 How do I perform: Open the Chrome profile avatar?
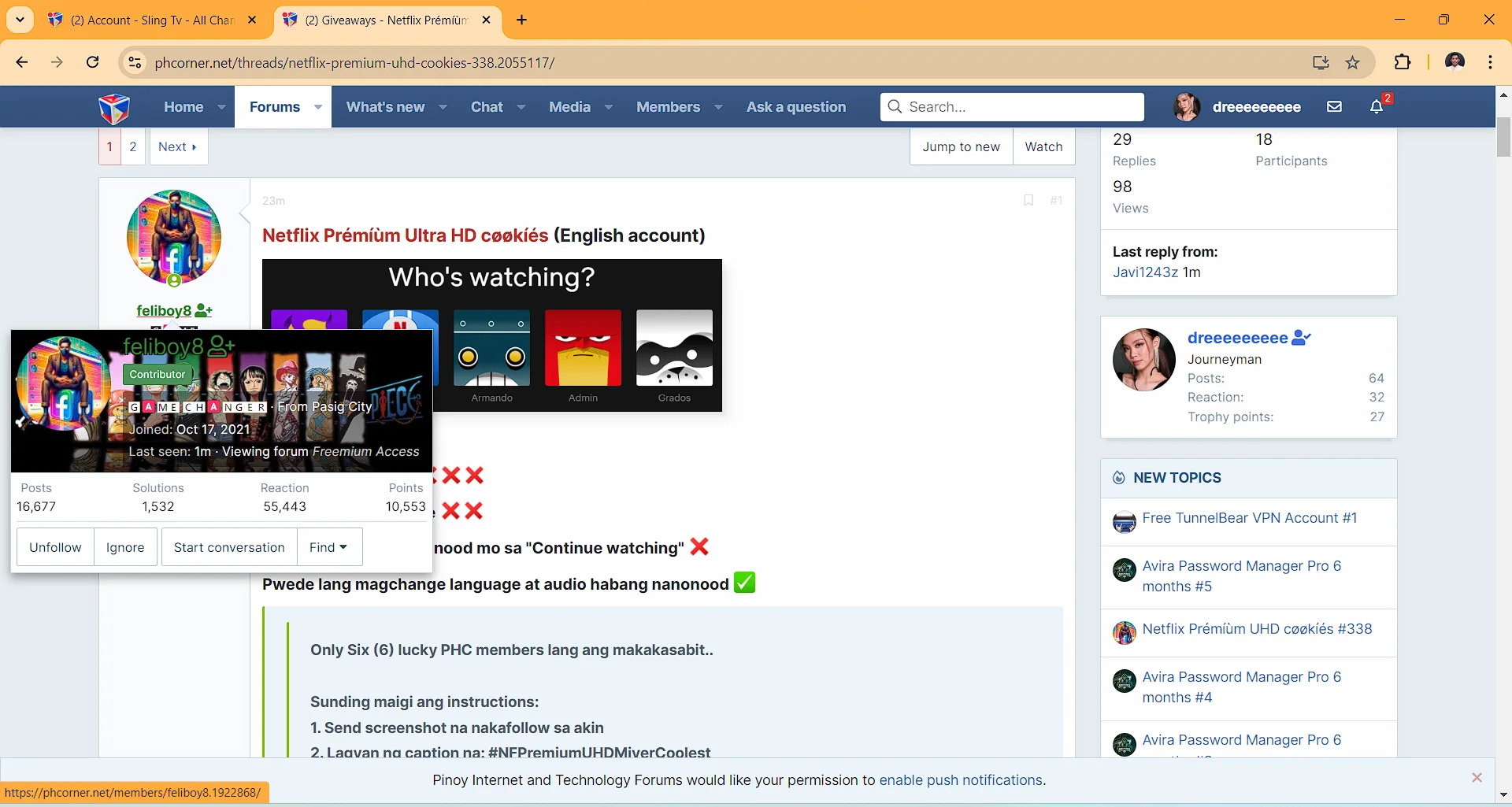(x=1455, y=62)
